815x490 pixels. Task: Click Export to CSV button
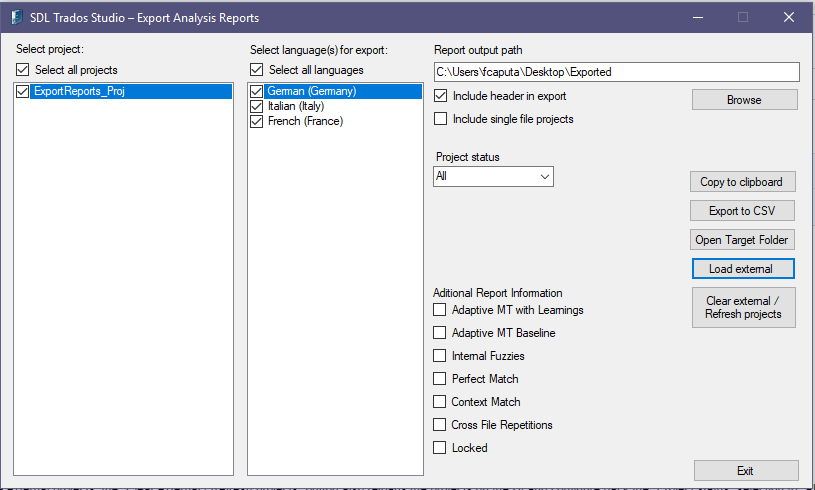coord(742,211)
